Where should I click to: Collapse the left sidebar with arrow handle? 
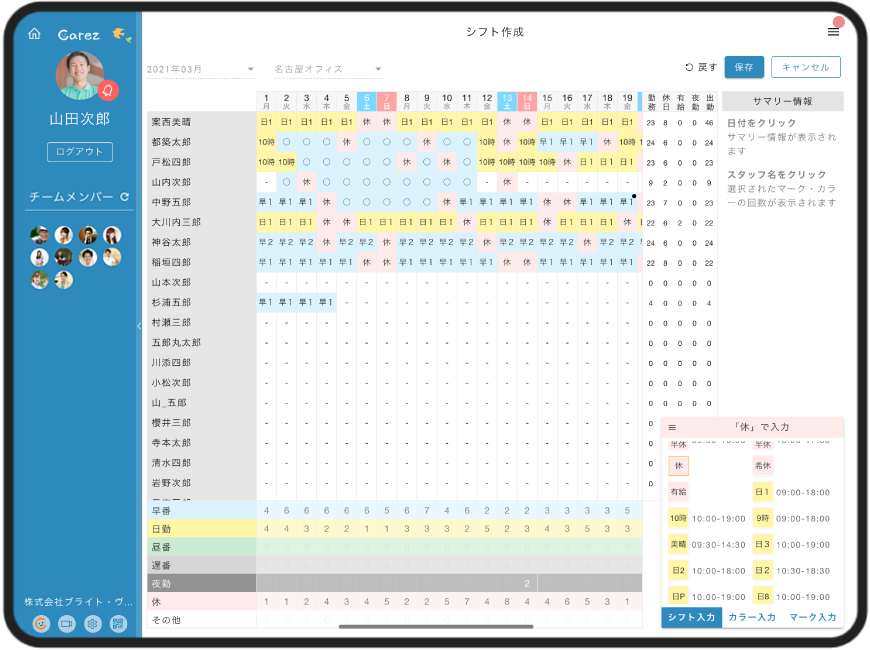tap(138, 326)
